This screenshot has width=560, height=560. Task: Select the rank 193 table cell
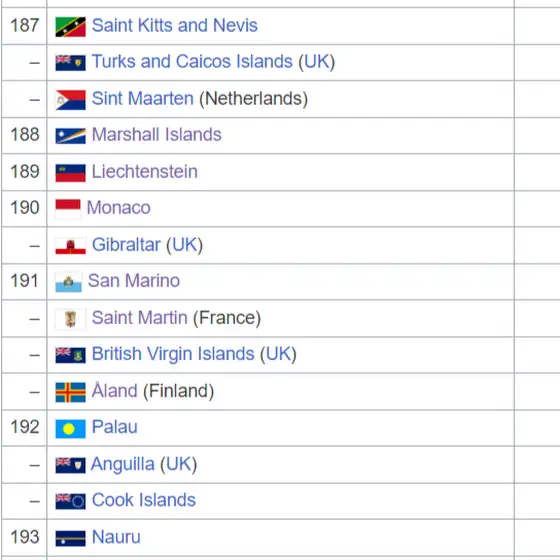[x=24, y=537]
